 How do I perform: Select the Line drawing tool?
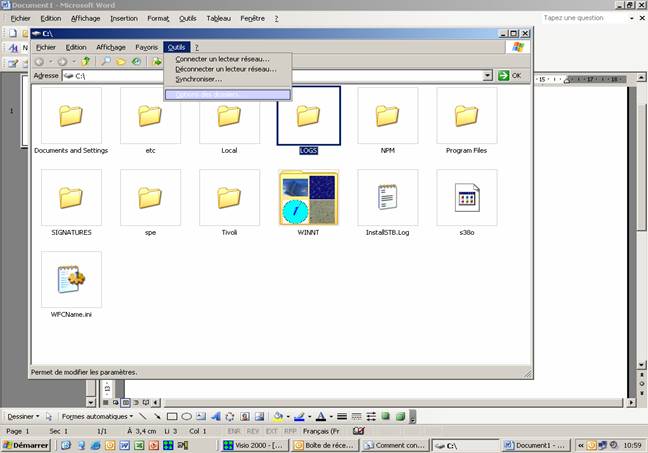point(143,417)
